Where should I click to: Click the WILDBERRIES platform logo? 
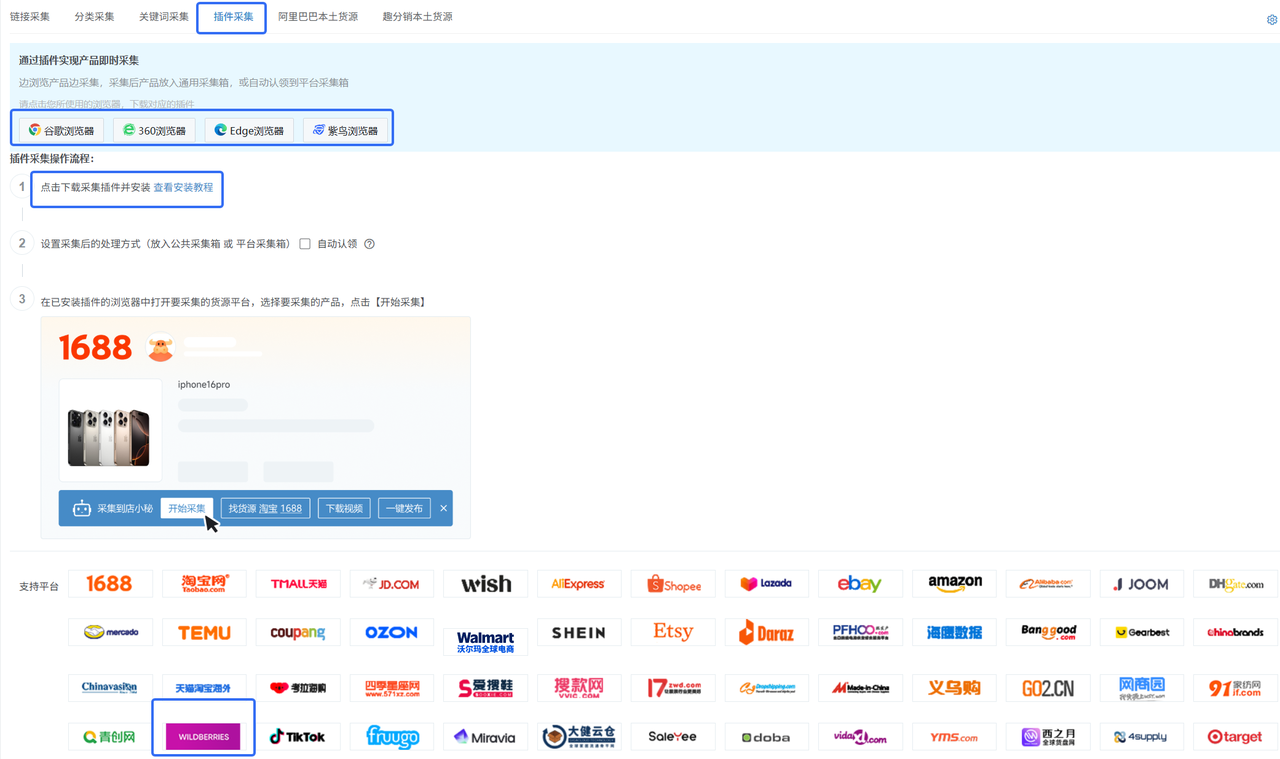tap(204, 737)
